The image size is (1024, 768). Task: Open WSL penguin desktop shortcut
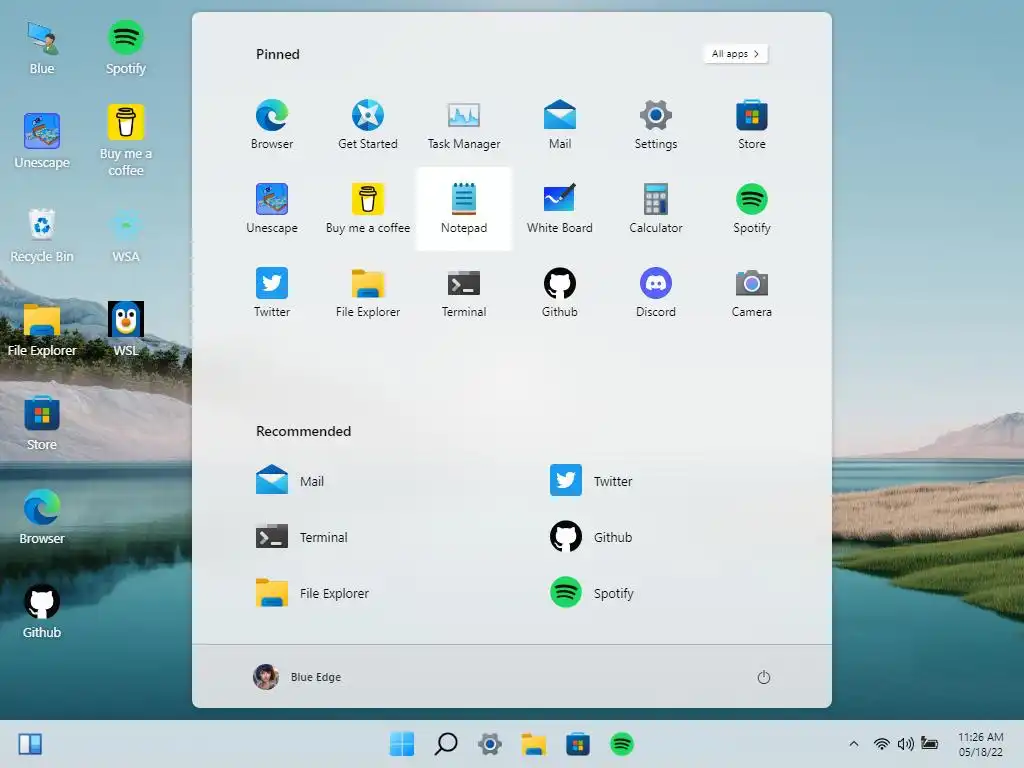coord(125,329)
